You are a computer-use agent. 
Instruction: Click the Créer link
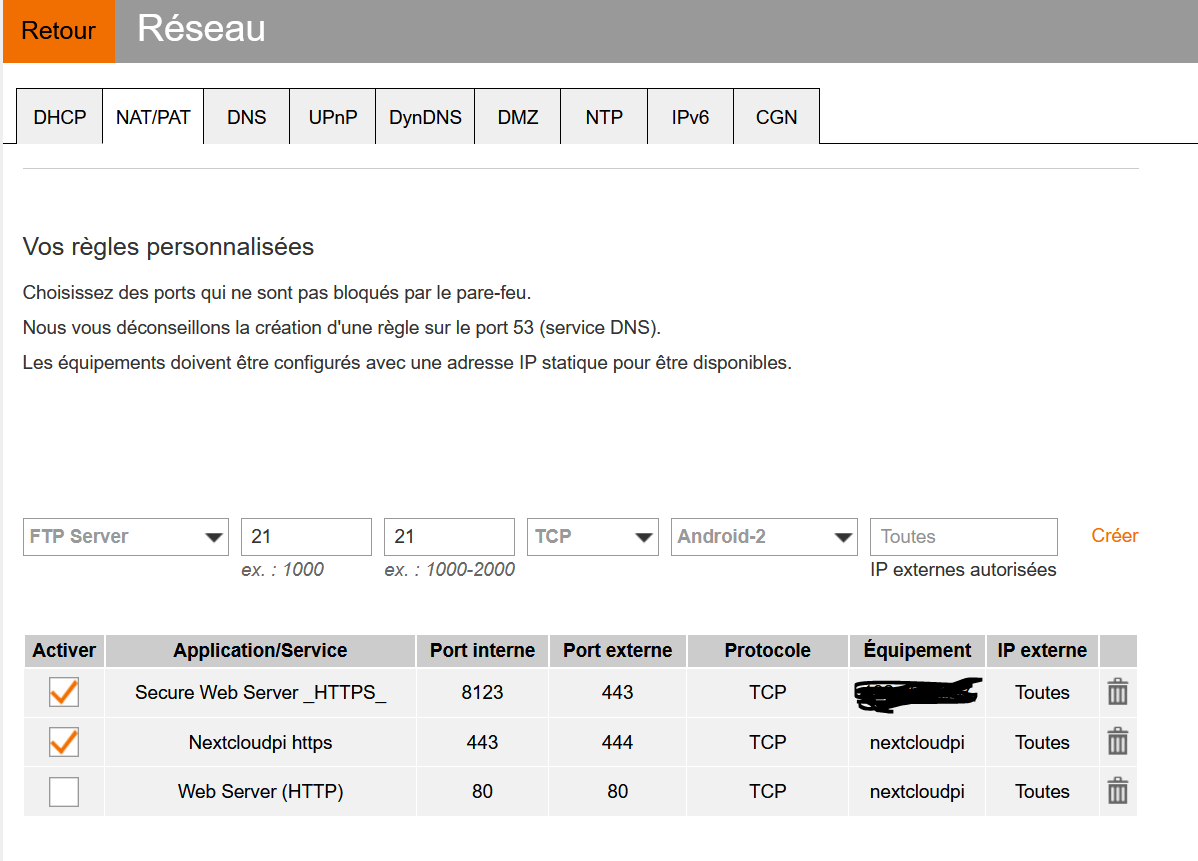coord(1114,536)
